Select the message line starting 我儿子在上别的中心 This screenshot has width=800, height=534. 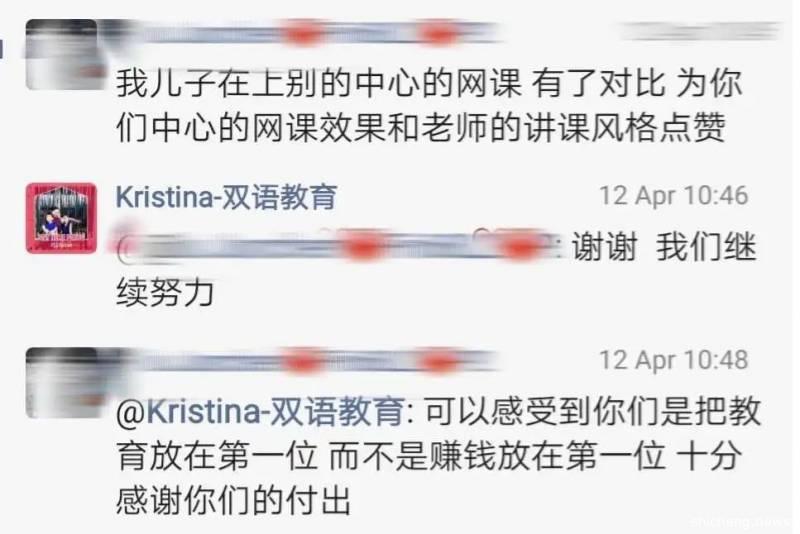[429, 84]
